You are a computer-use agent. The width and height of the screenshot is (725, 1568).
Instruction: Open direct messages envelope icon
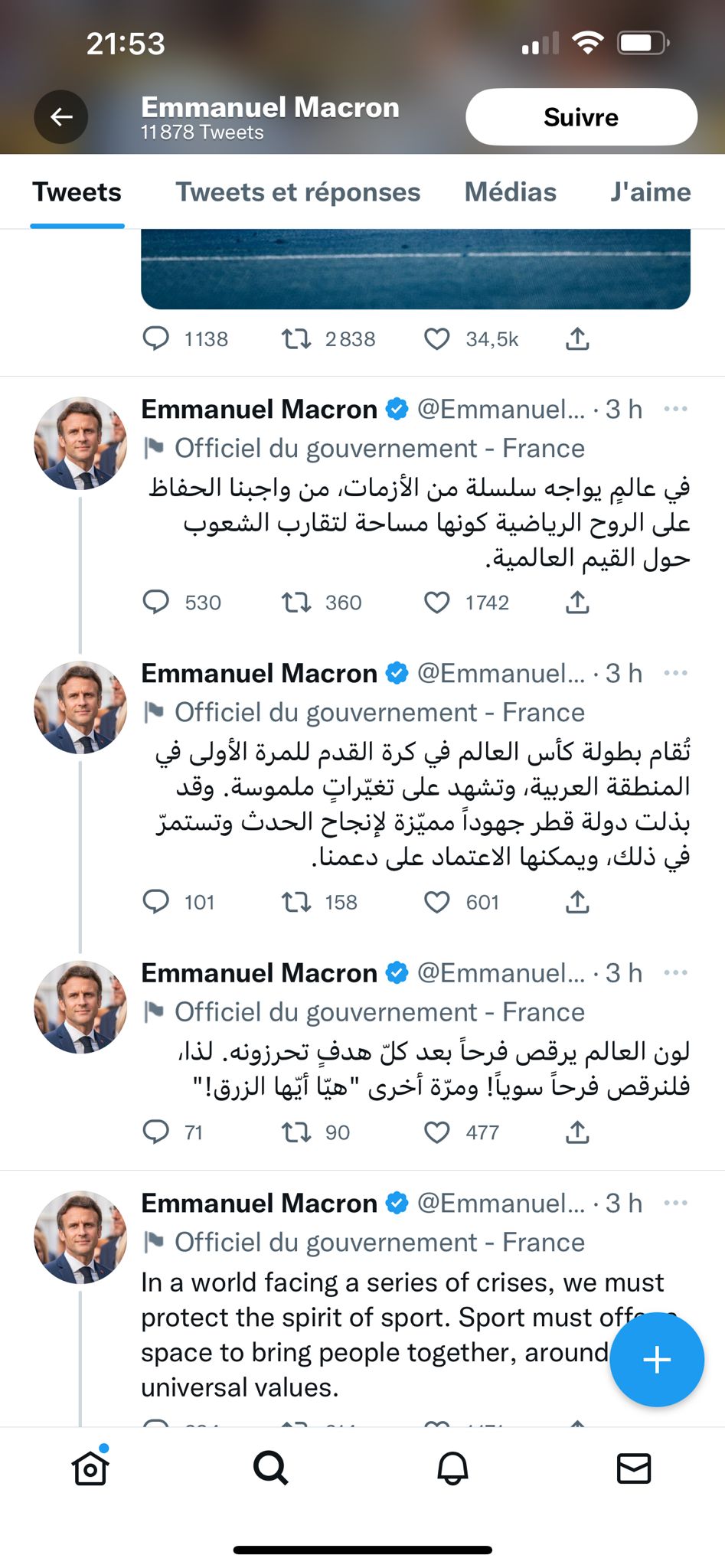point(634,1468)
